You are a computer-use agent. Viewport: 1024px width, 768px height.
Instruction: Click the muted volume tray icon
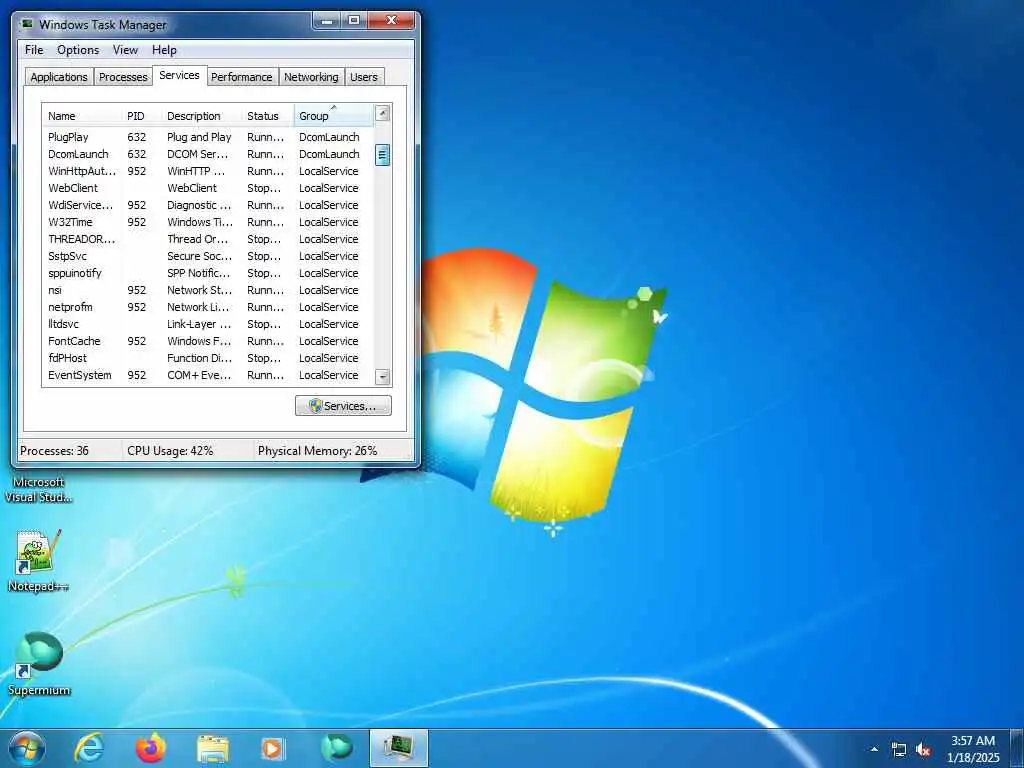[923, 750]
